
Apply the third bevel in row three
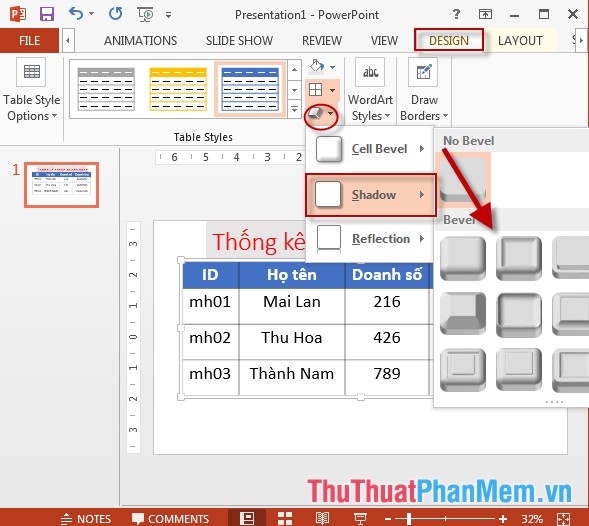(x=571, y=370)
